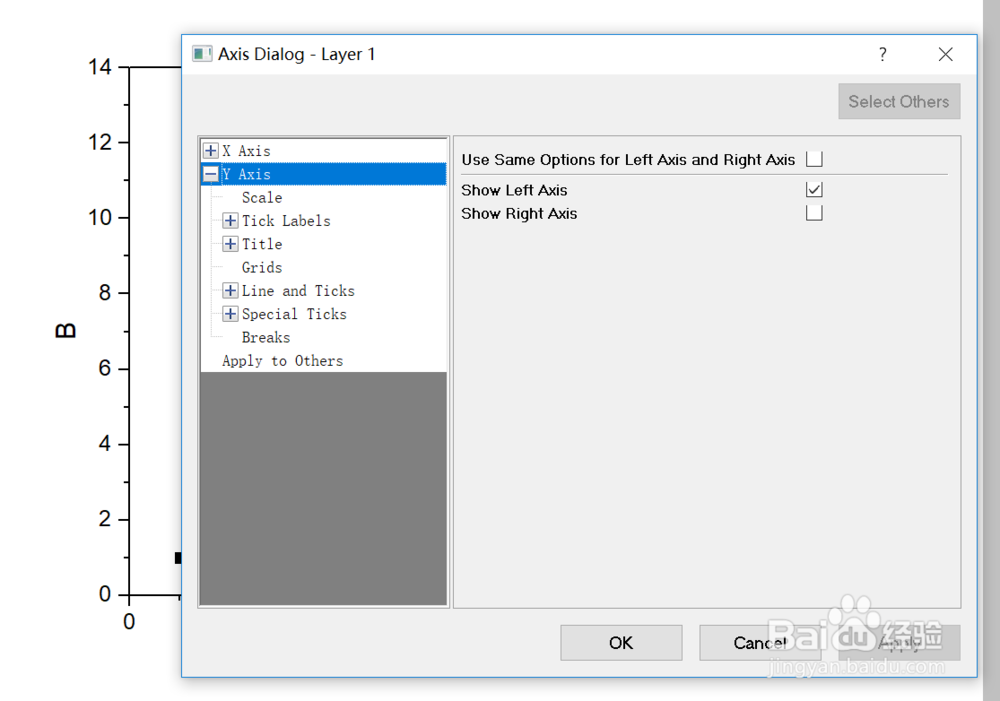
Task: Click the Cancel button
Action: click(760, 642)
